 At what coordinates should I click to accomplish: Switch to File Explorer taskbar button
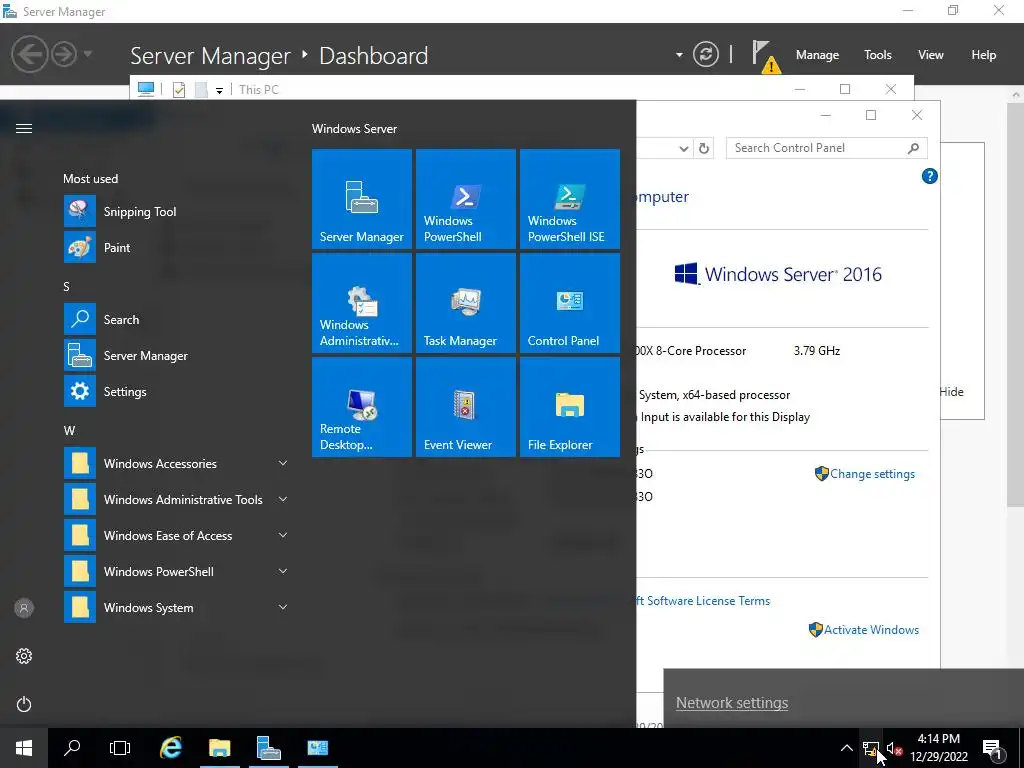pyautogui.click(x=219, y=748)
